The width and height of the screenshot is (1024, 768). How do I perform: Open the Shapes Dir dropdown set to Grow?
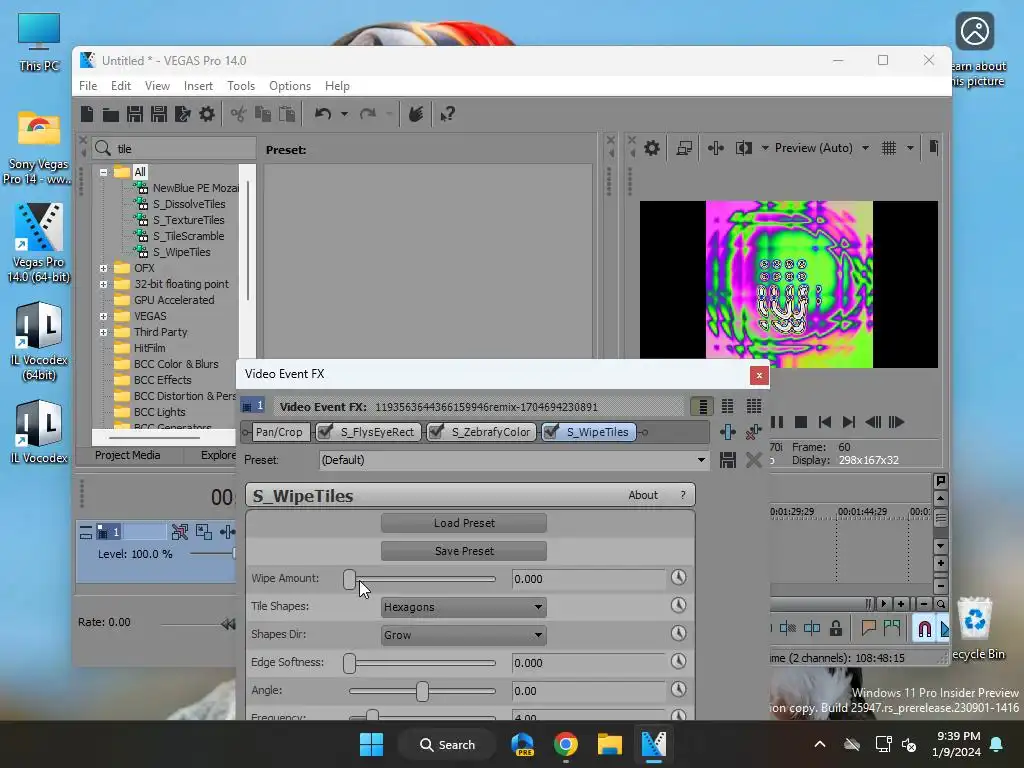(464, 635)
